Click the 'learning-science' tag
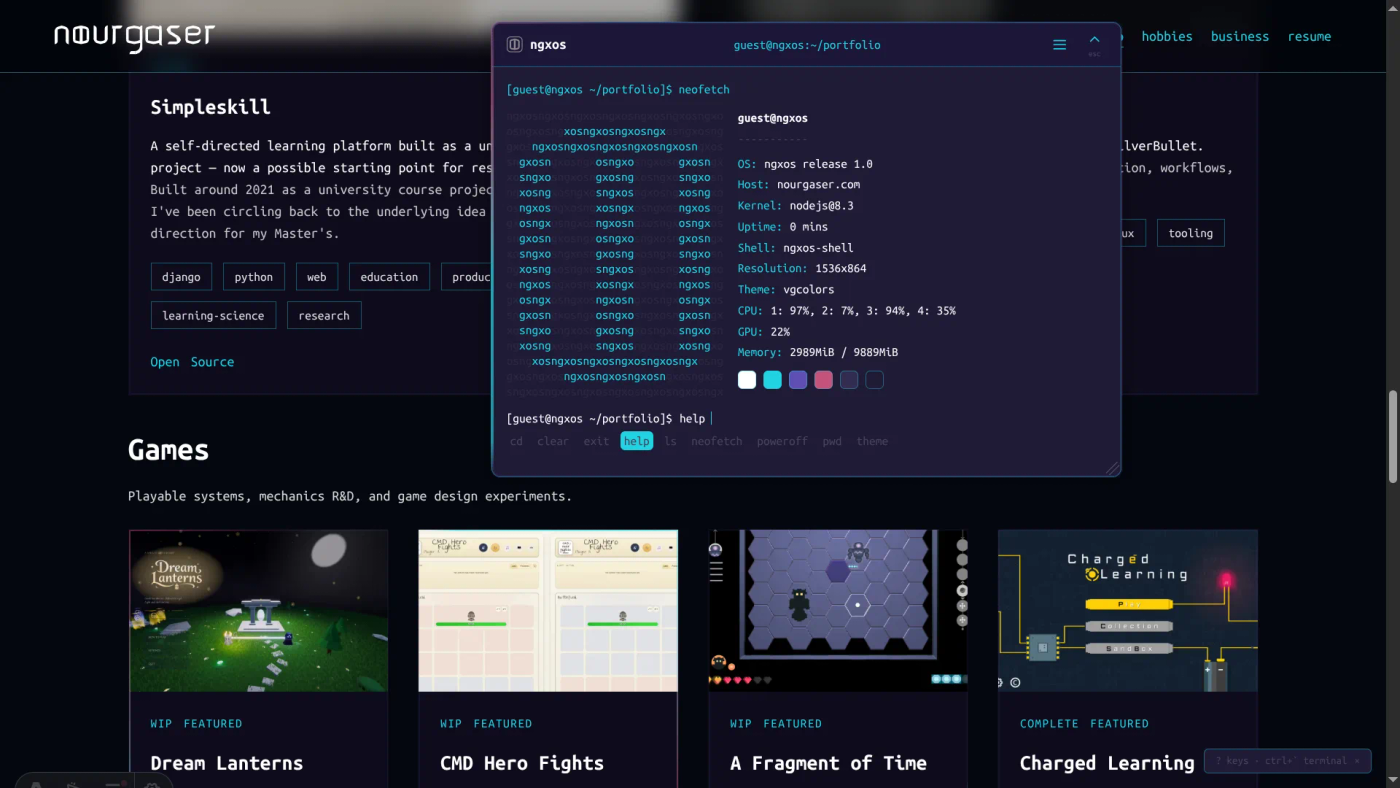The image size is (1400, 788). pos(213,315)
